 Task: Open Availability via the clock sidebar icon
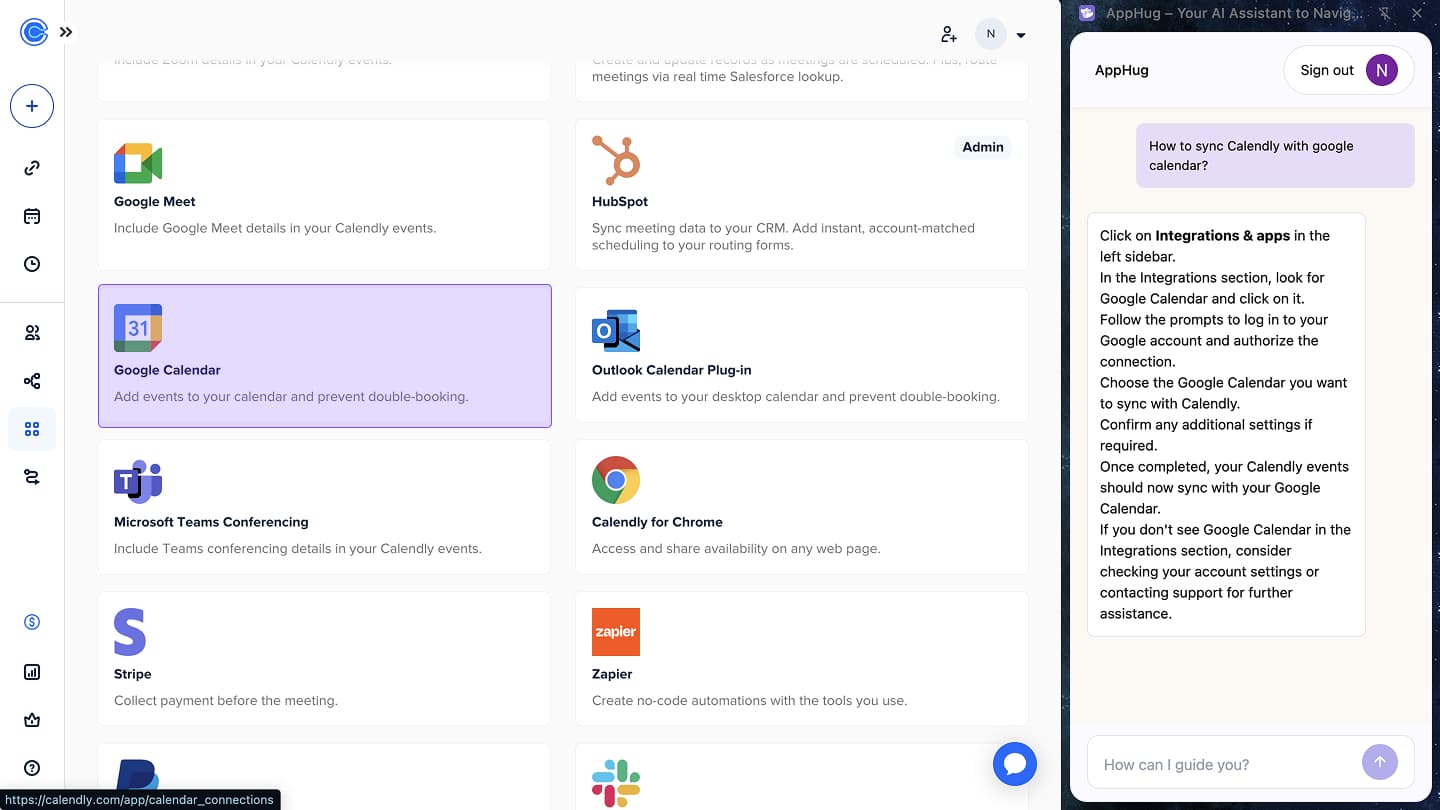pos(32,264)
